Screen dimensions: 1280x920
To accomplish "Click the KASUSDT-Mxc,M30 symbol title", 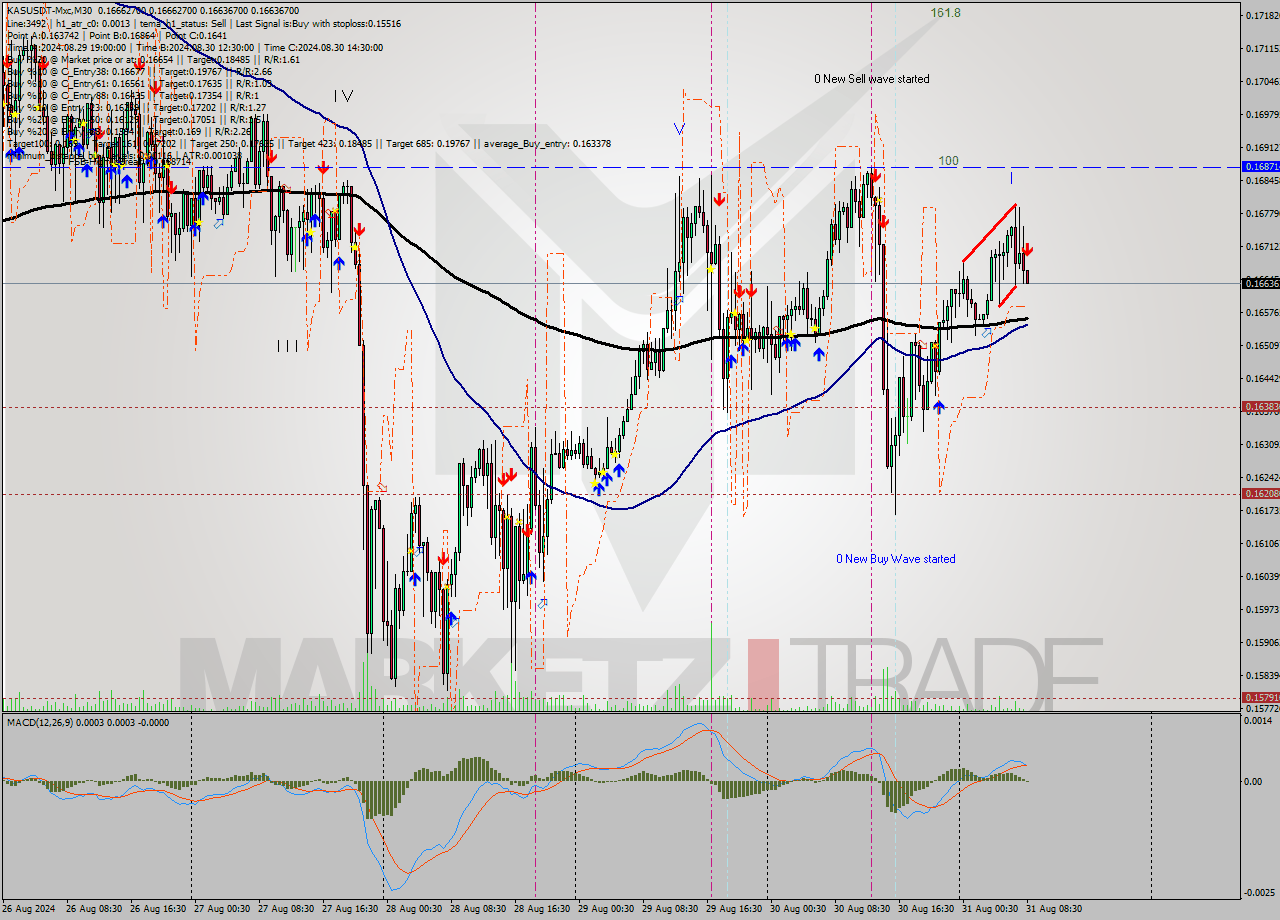I will 47,10.
